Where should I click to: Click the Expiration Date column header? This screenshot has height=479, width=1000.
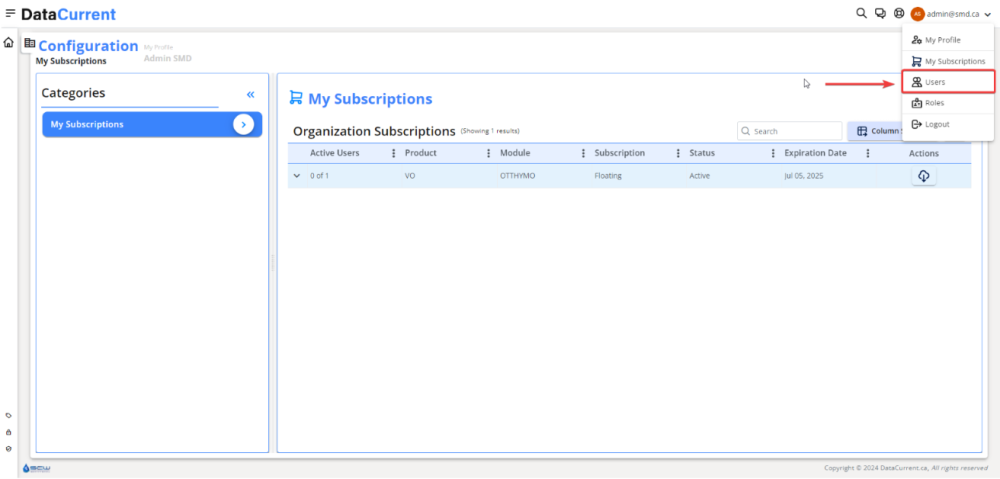coord(816,153)
